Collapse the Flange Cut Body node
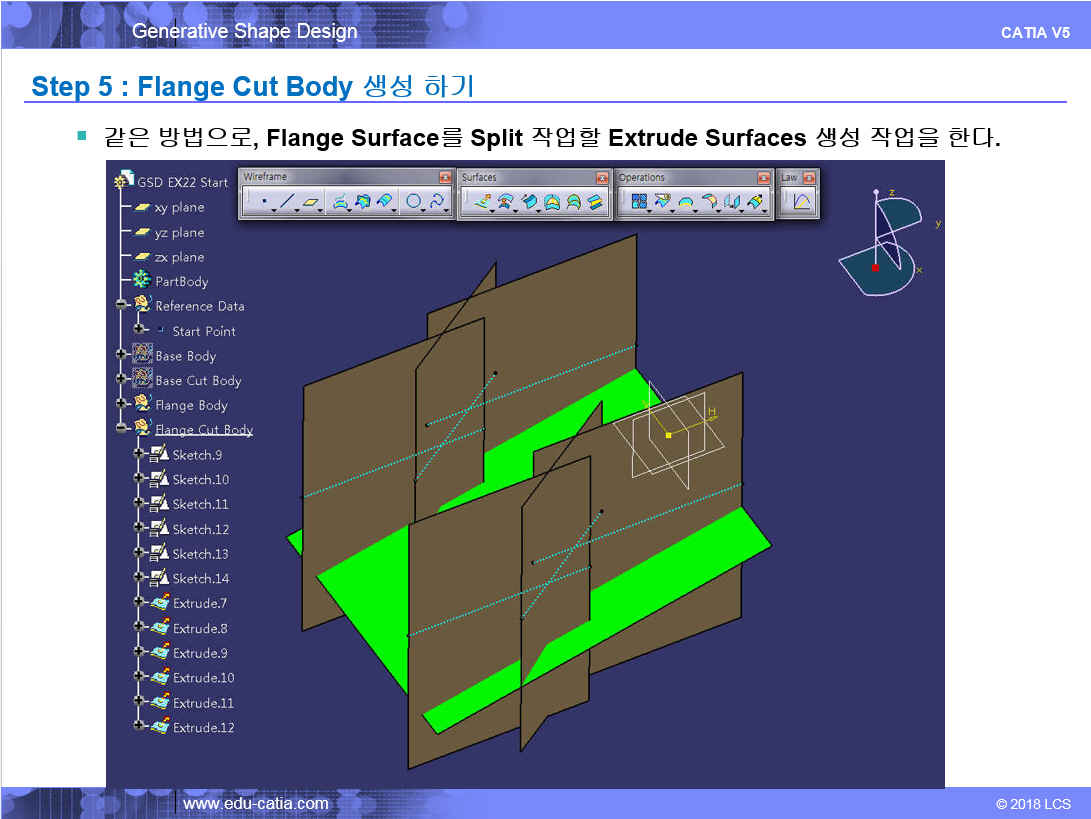Viewport: 1091px width, 819px height. (x=122, y=429)
